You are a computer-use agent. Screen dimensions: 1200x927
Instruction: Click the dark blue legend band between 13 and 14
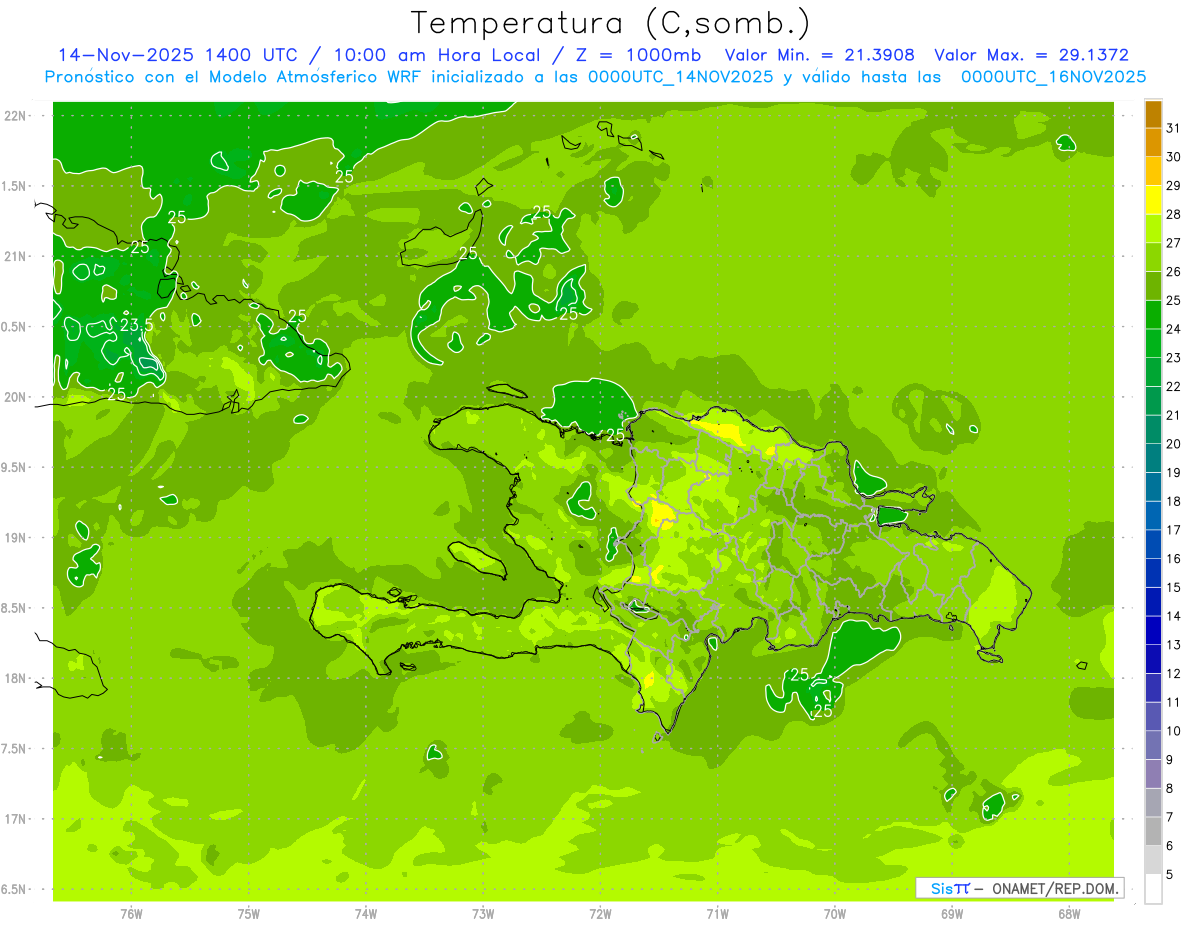click(x=1153, y=631)
